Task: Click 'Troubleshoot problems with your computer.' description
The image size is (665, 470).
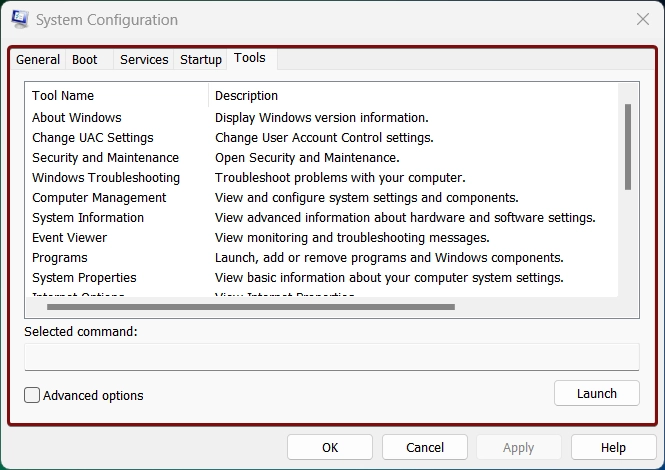Action: (340, 177)
